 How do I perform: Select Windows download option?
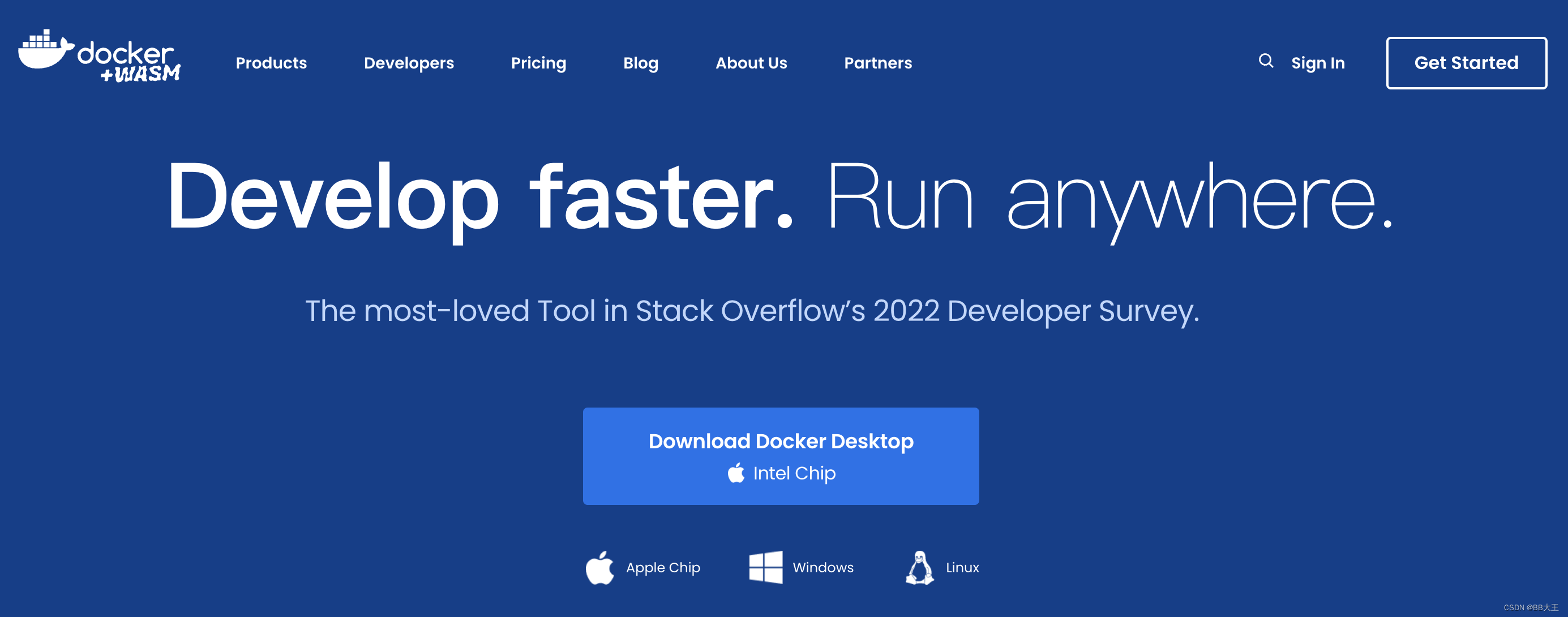point(822,568)
